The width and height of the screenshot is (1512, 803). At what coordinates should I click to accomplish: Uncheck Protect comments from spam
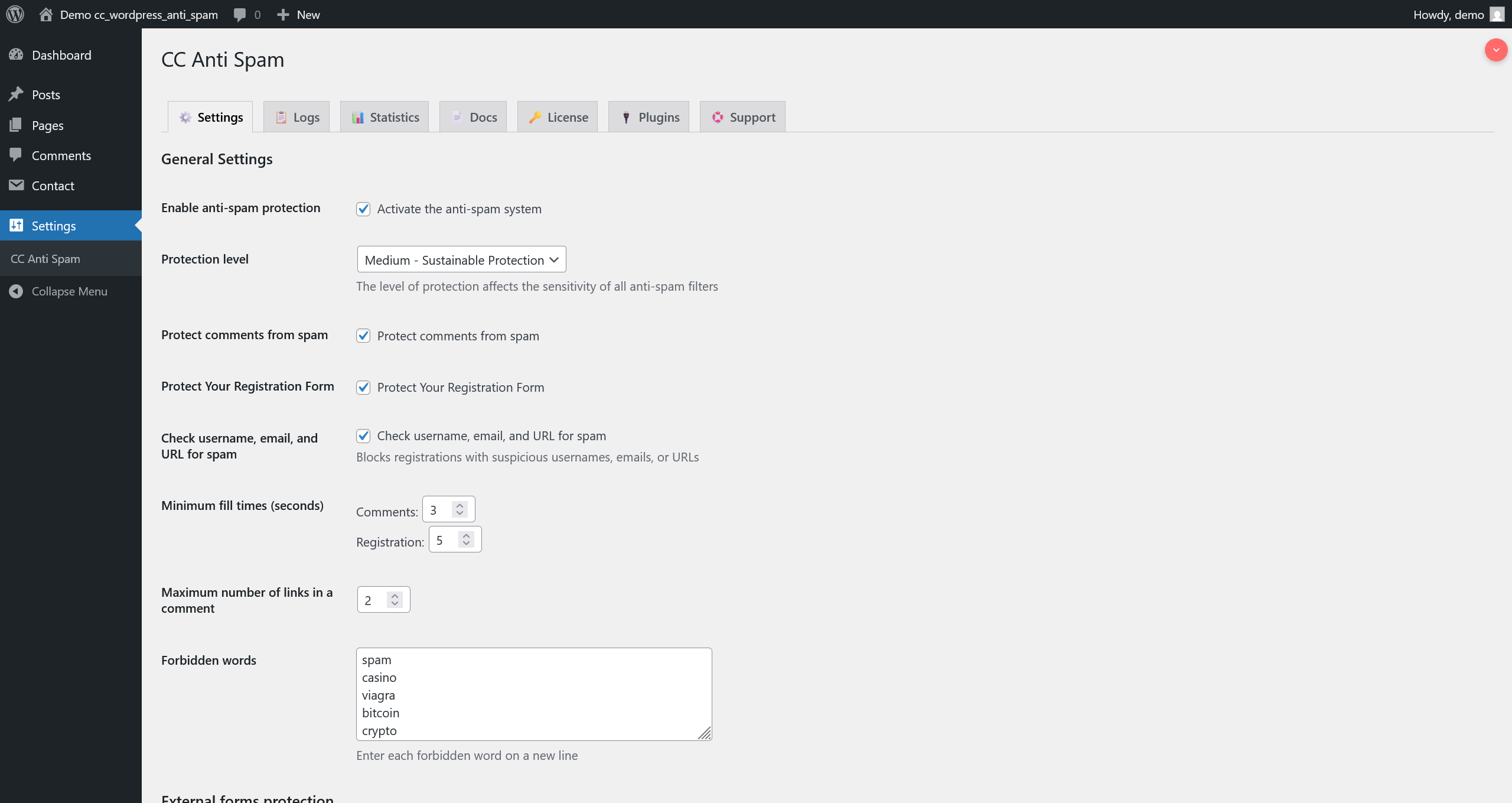pos(363,335)
